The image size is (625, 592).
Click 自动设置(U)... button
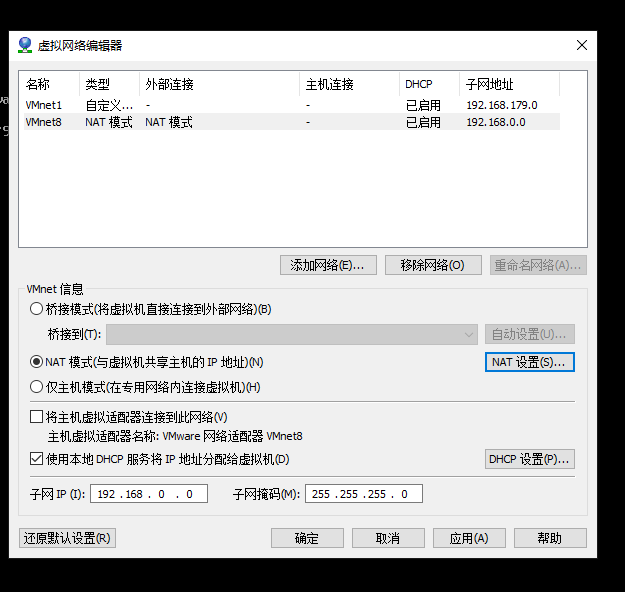click(x=530, y=334)
